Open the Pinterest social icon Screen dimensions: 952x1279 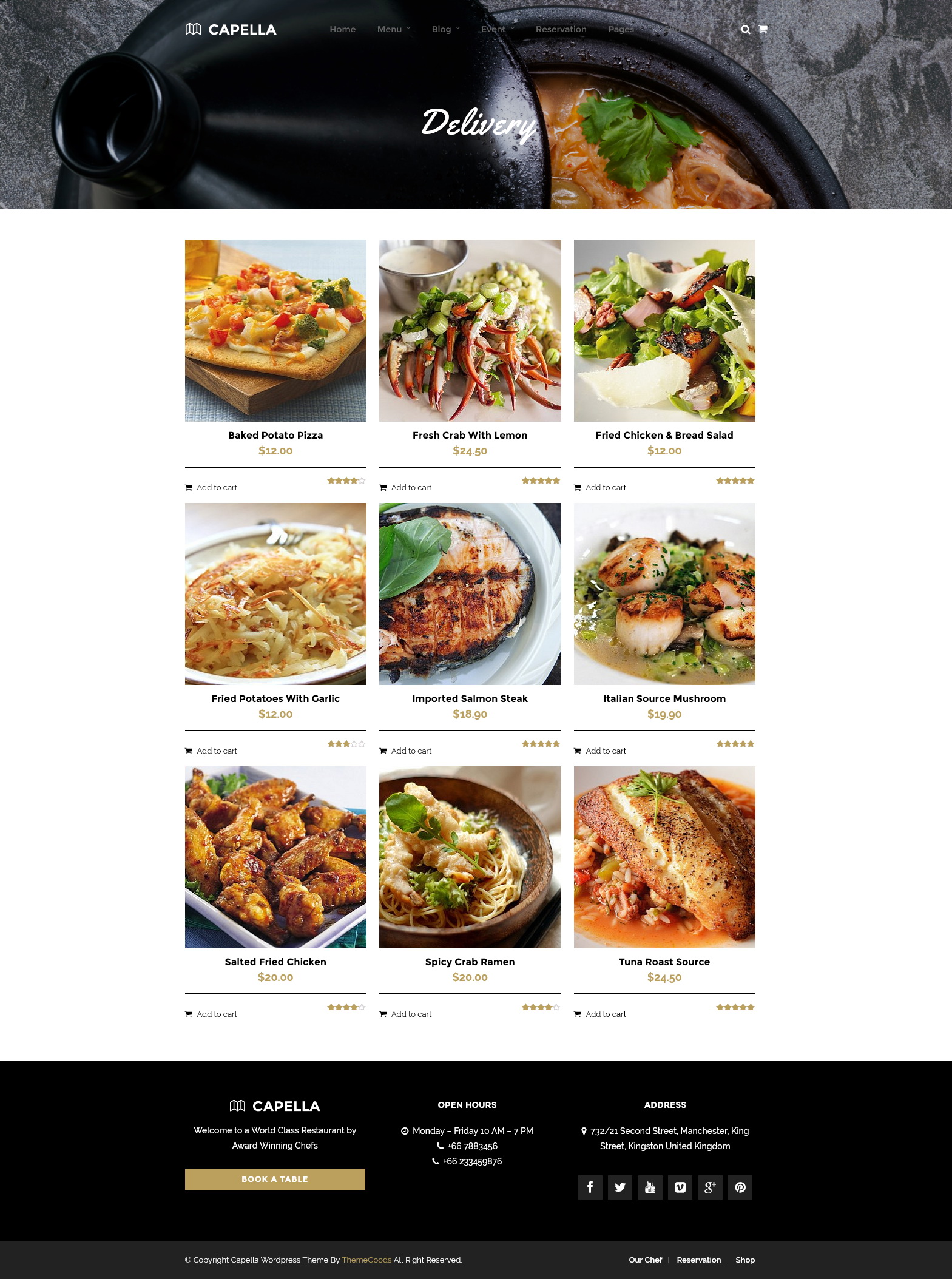[740, 1187]
